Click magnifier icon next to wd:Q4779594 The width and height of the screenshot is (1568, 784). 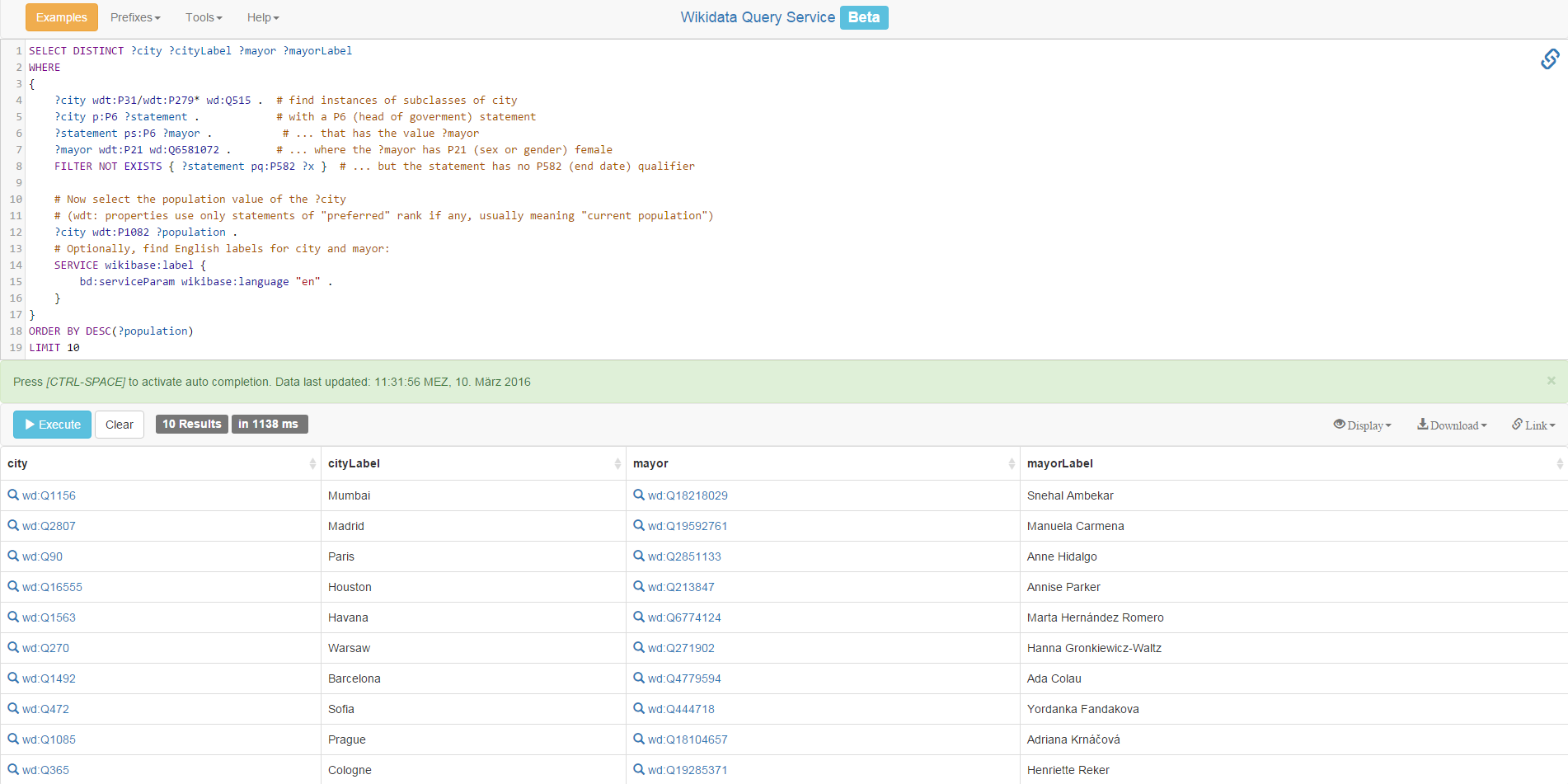tap(639, 678)
